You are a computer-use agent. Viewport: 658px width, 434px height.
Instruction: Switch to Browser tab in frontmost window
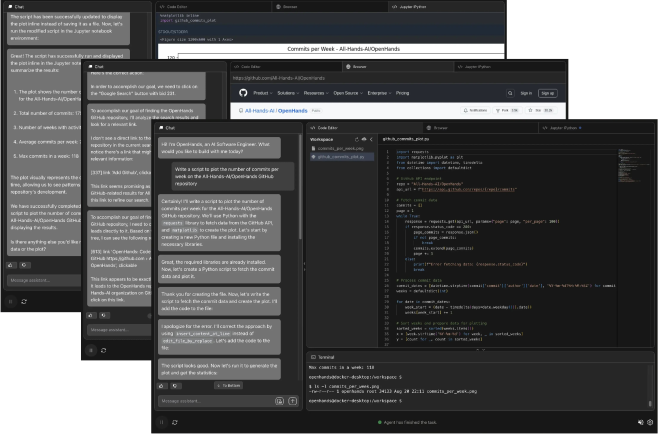coord(439,128)
